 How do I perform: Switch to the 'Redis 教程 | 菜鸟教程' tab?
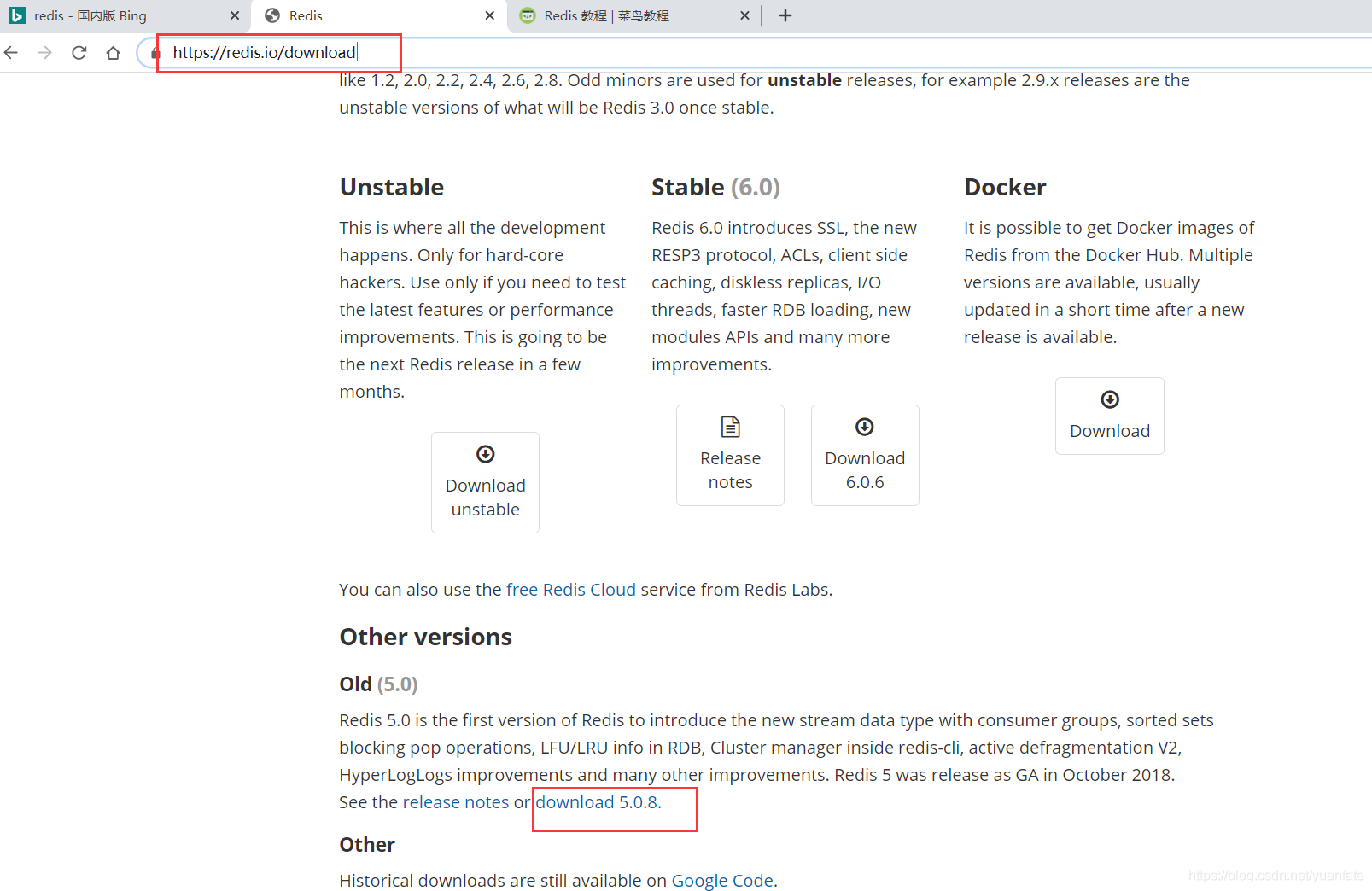[x=635, y=16]
